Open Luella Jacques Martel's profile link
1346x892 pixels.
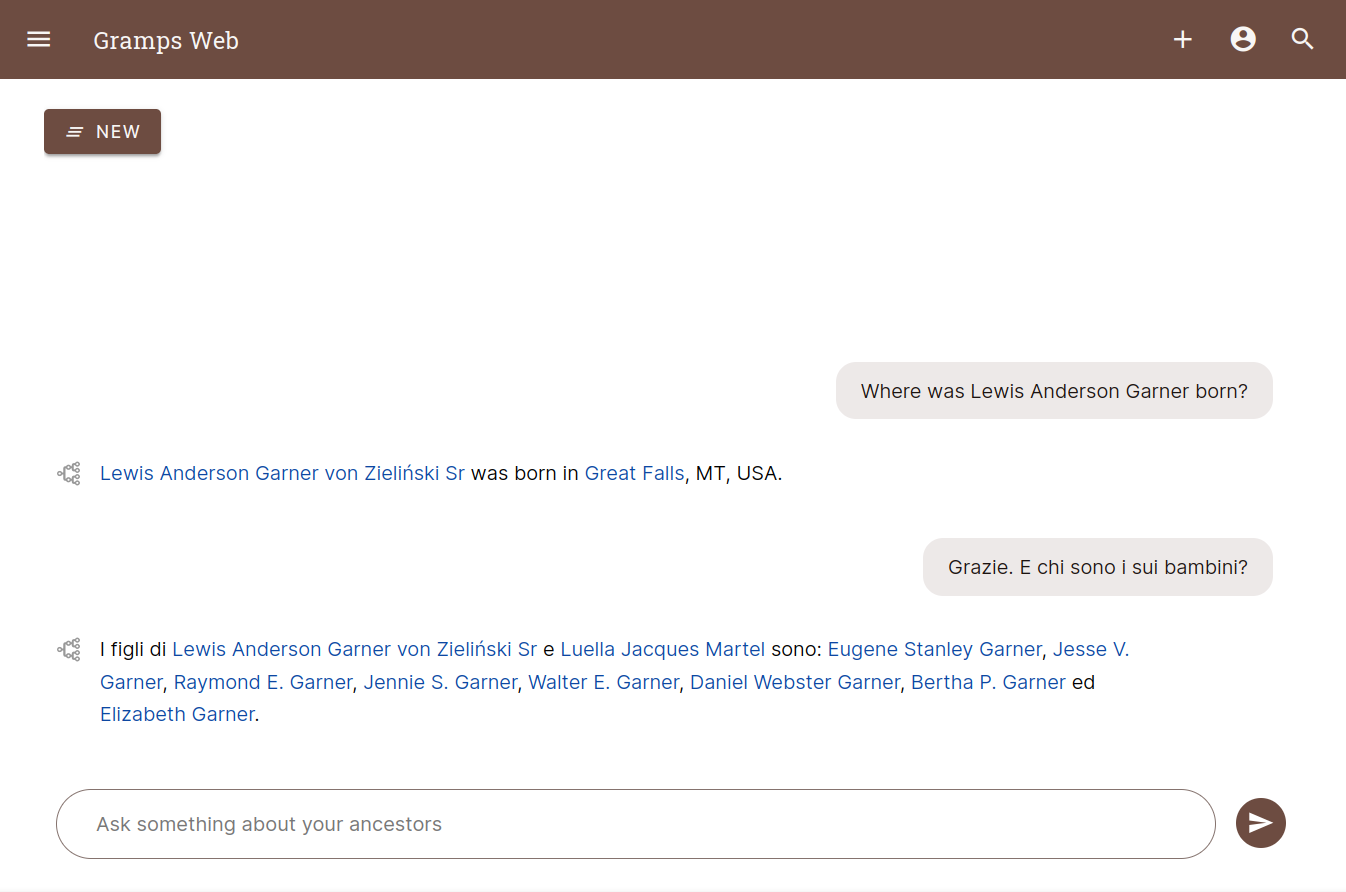tap(662, 650)
